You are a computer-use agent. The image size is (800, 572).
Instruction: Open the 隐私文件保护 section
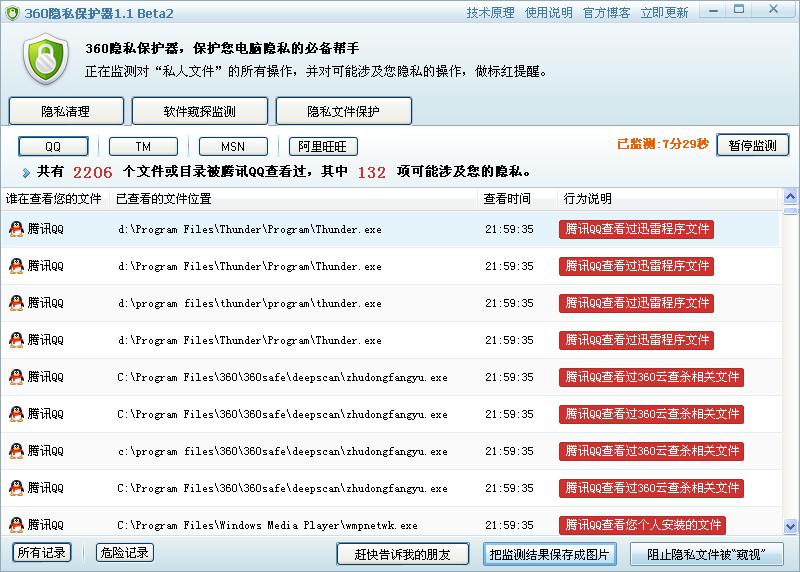(343, 111)
